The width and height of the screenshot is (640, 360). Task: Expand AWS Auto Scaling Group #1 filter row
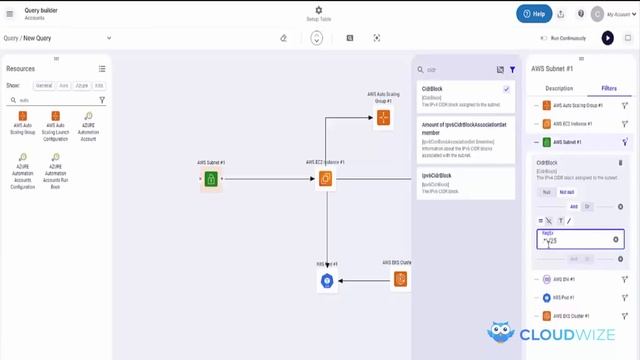coord(536,105)
